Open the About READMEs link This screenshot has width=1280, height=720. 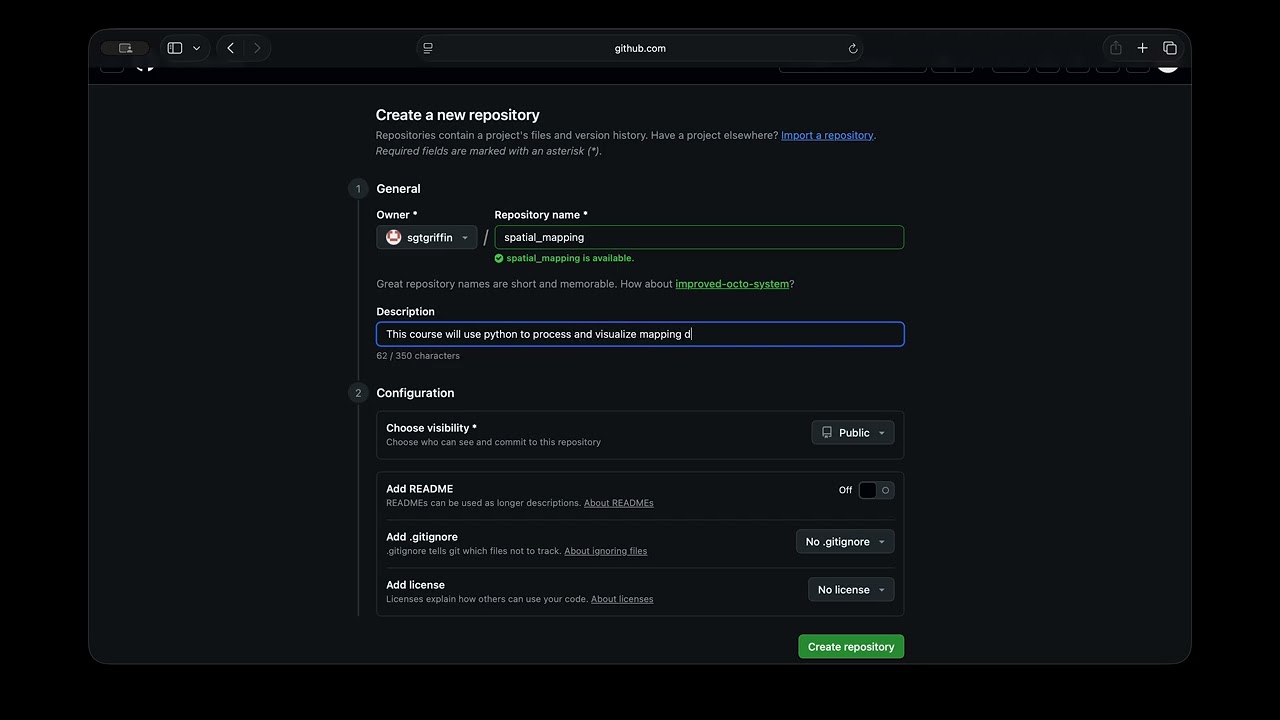coord(619,503)
